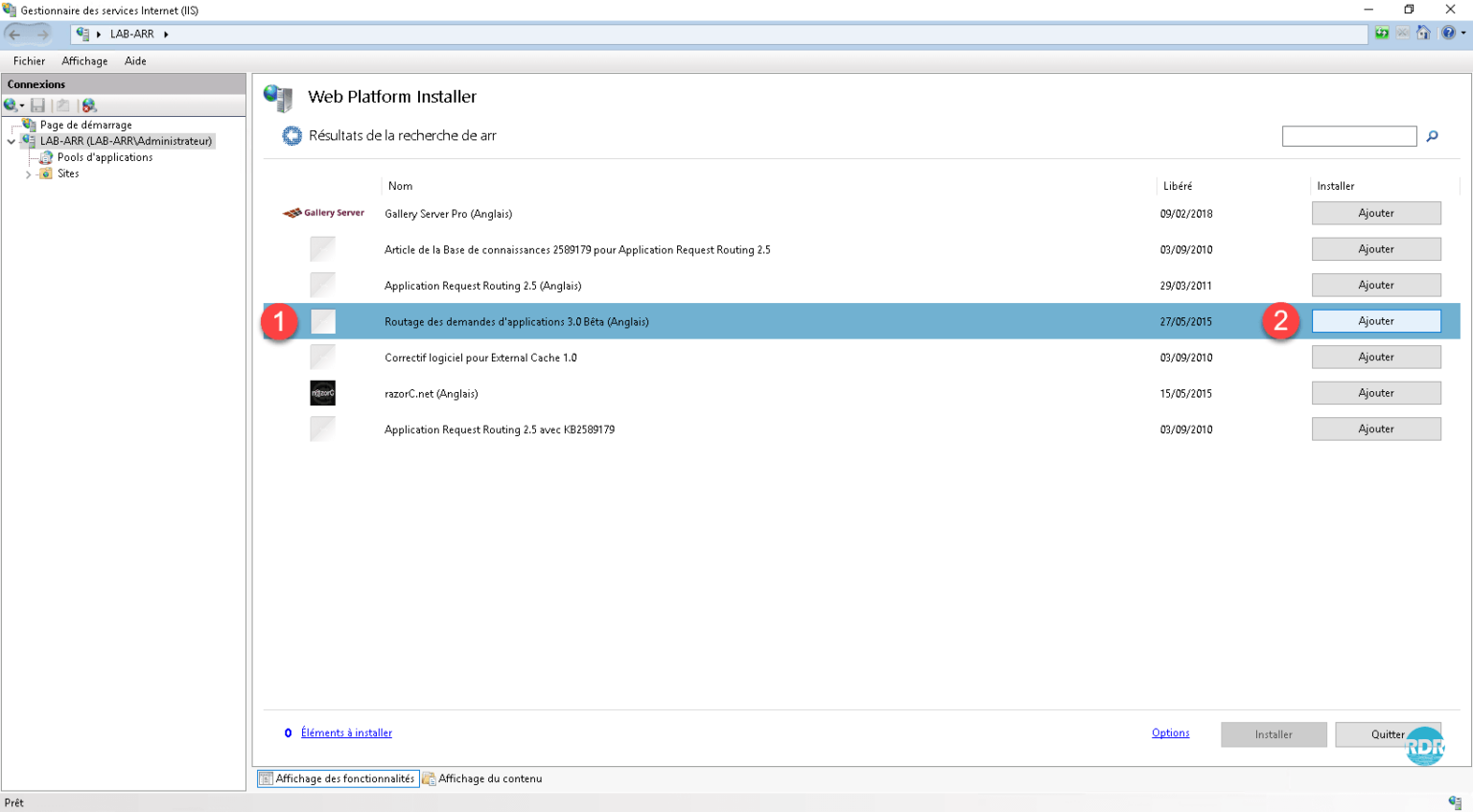Click the Web Platform Installer header icon
Image resolution: width=1473 pixels, height=812 pixels.
pos(278,98)
